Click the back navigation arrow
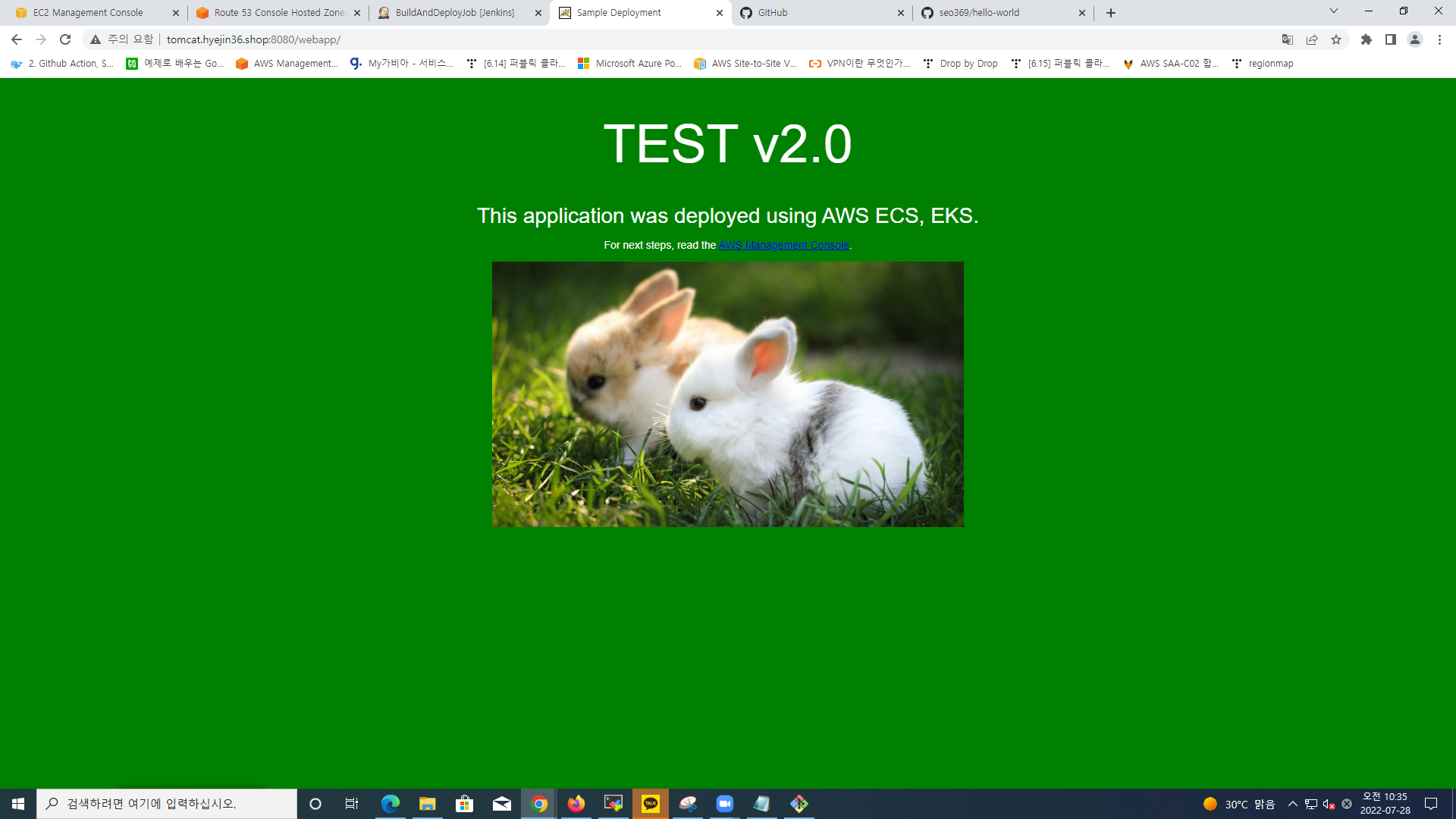1456x819 pixels. (17, 39)
